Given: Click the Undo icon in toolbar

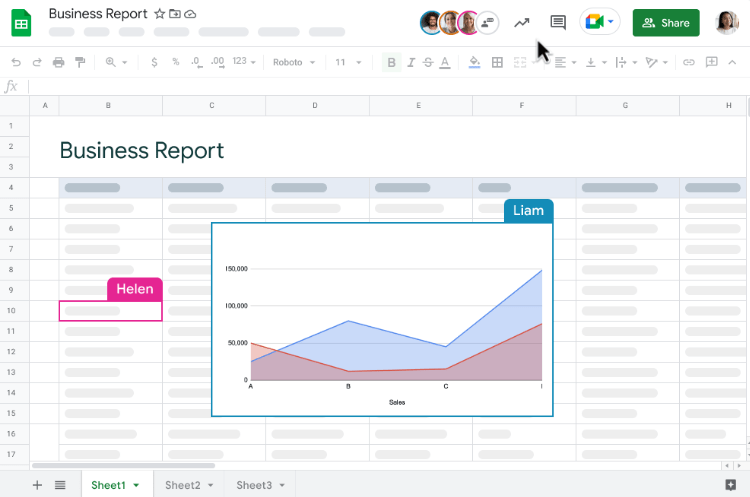Looking at the screenshot, I should click(16, 62).
